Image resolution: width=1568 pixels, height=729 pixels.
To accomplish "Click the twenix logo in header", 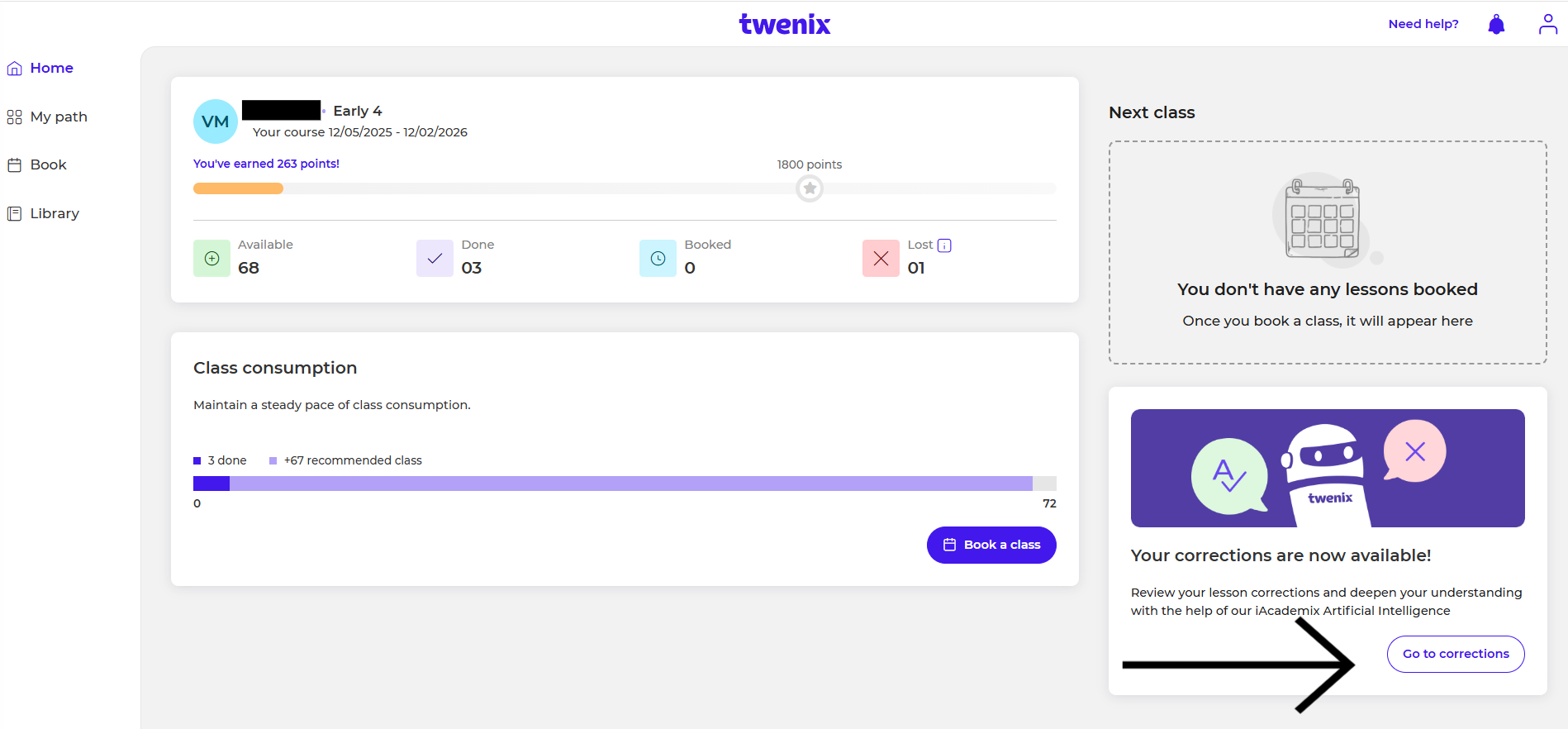I will pyautogui.click(x=784, y=25).
